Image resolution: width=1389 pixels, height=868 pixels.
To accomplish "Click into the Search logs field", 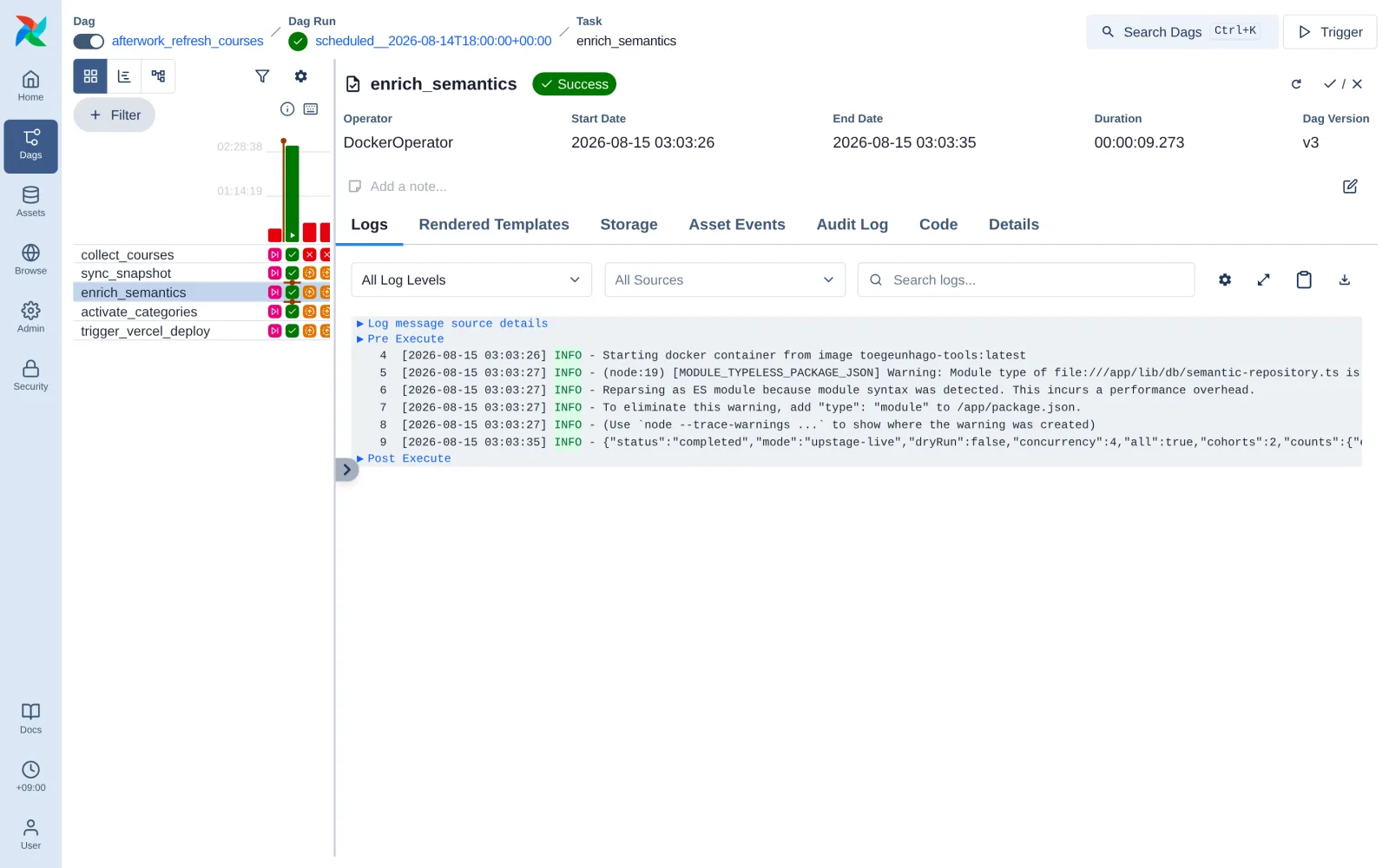I will coord(1026,279).
